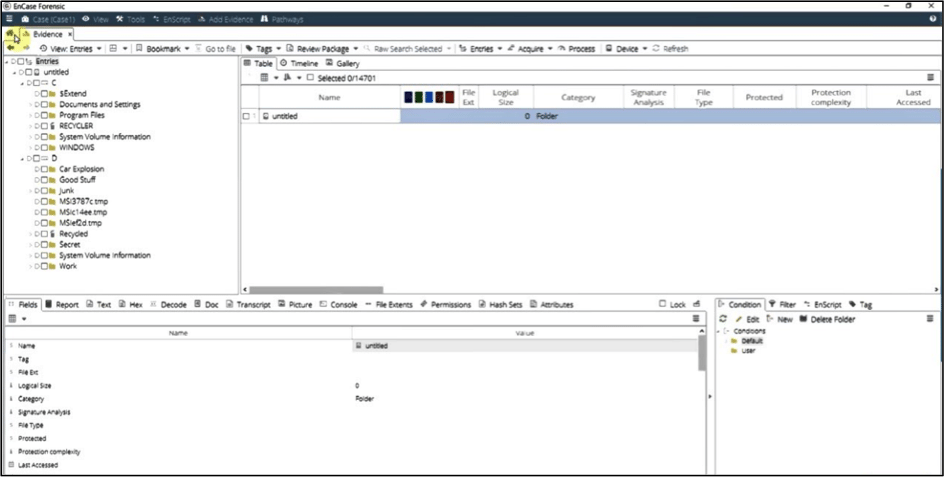Switch to the Timeline tab
The height and width of the screenshot is (477, 944).
coord(298,63)
